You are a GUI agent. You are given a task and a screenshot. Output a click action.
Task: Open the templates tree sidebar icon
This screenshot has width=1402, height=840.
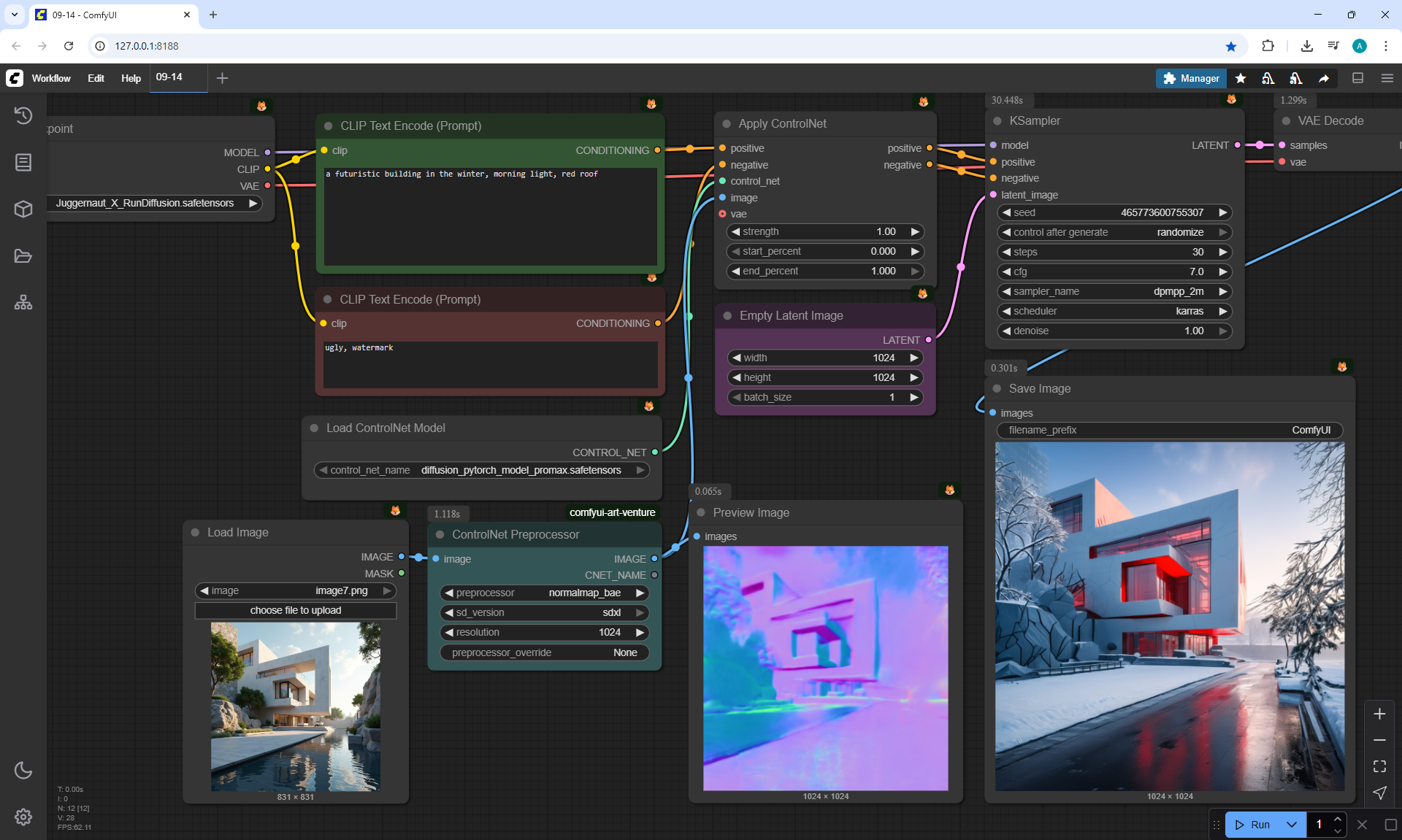pos(23,302)
